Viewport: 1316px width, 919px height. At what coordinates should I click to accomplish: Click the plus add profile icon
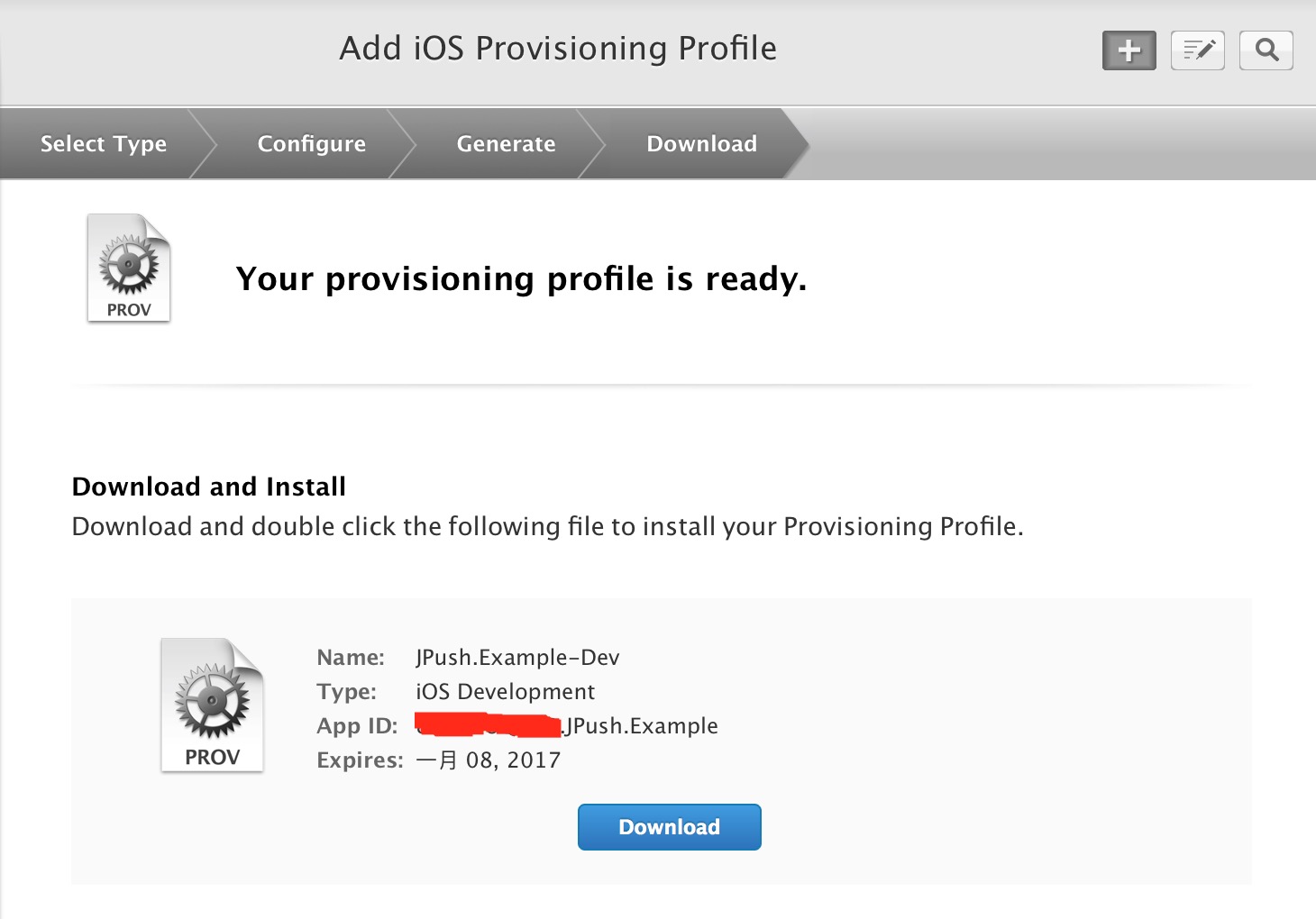point(1129,50)
